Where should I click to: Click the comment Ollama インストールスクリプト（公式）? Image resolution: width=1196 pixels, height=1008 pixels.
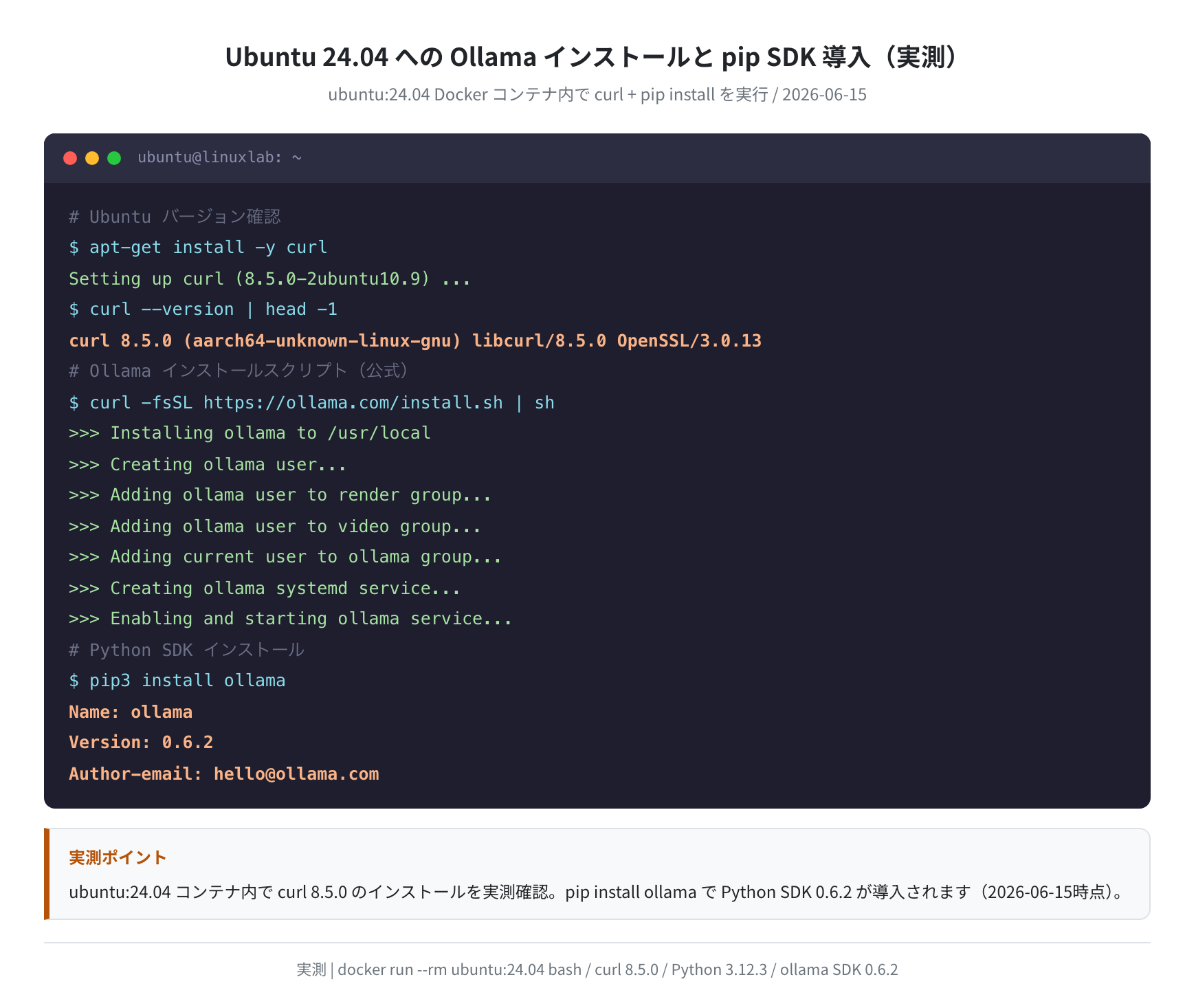[x=241, y=371]
